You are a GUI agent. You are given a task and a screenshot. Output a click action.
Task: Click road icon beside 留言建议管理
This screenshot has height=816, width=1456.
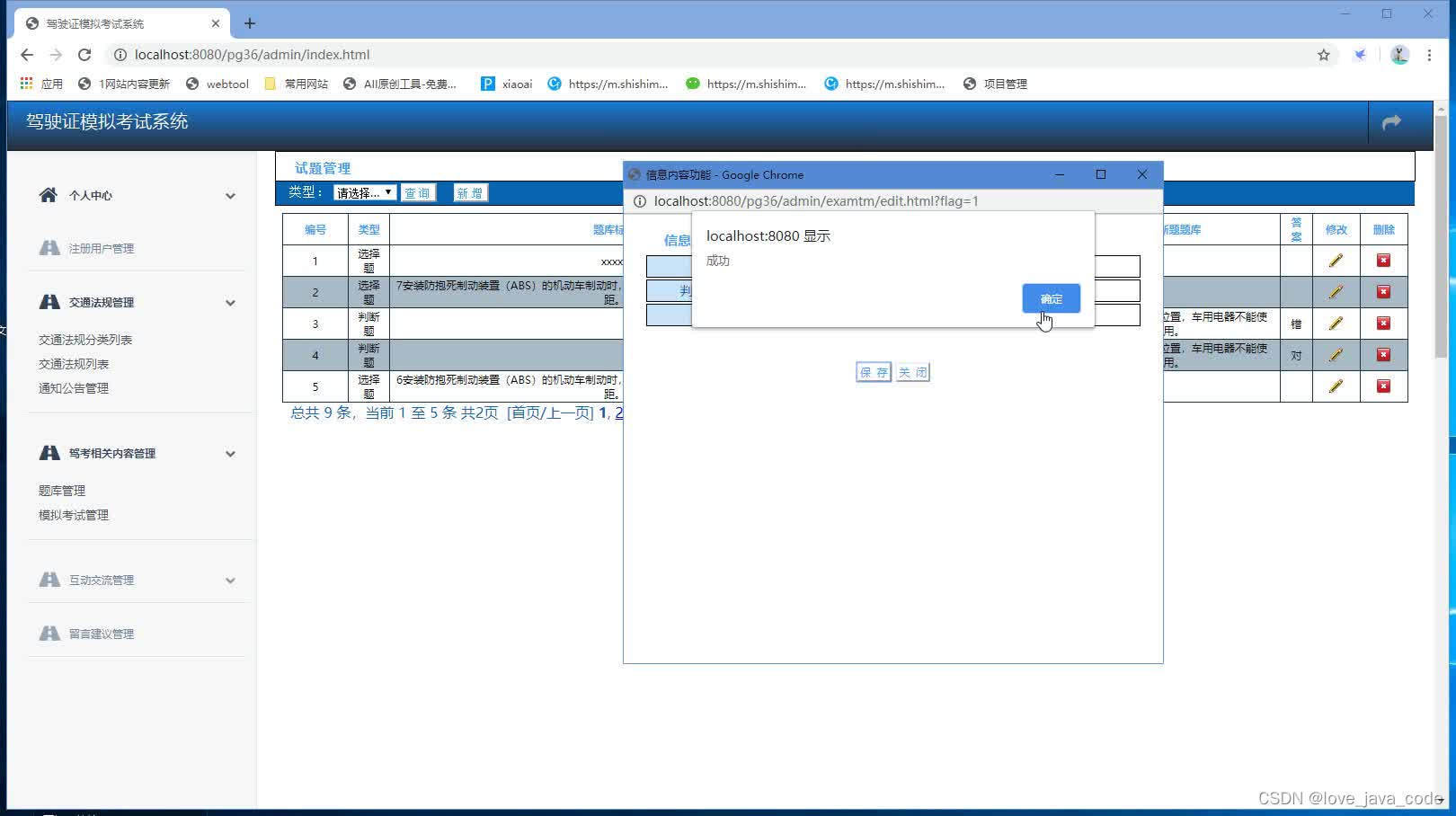(49, 634)
